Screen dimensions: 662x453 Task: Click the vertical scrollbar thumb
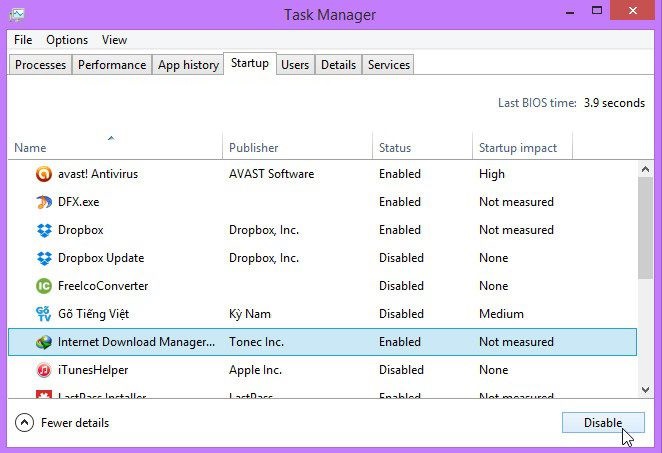coord(645,228)
